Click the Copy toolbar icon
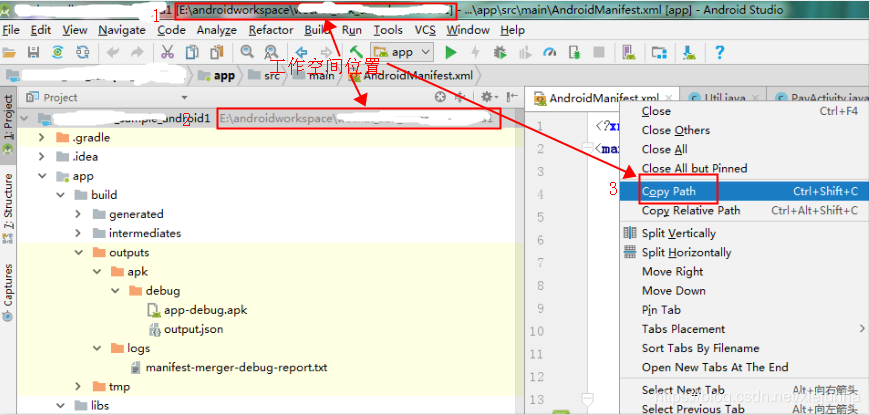The width and height of the screenshot is (870, 415). (192, 53)
